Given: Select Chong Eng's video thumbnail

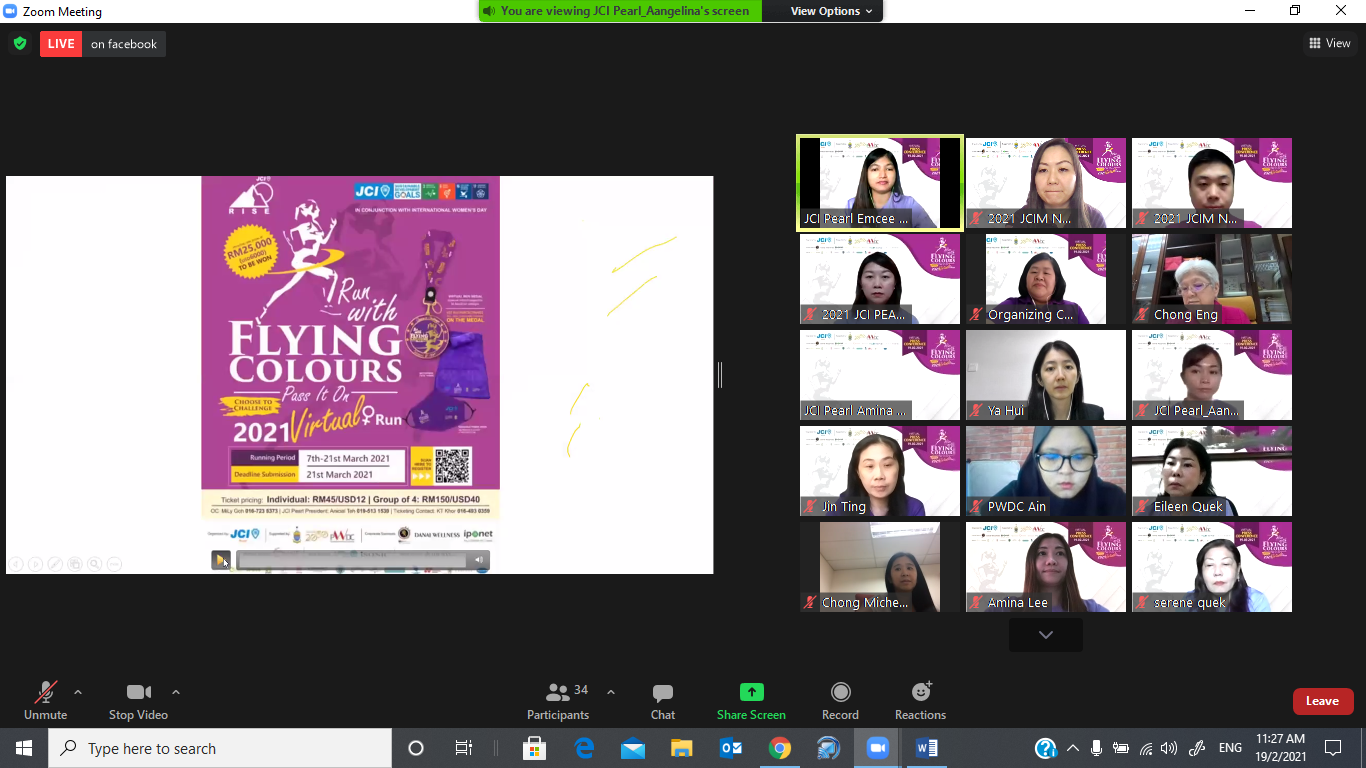Looking at the screenshot, I should click(1211, 279).
